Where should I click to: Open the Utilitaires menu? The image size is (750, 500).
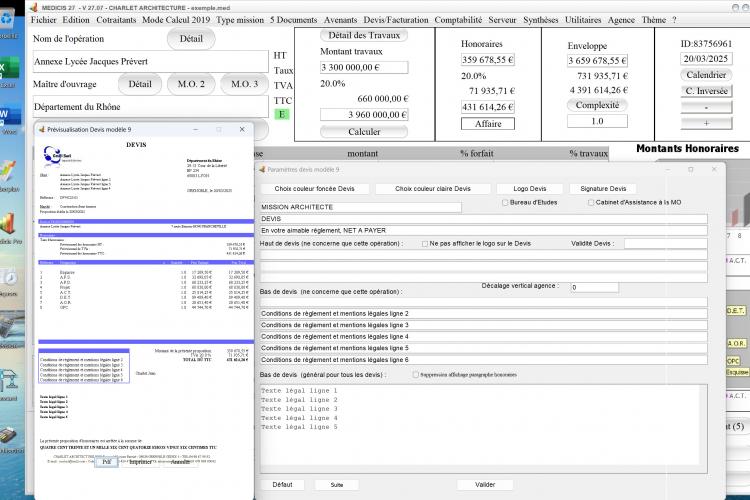(x=583, y=20)
